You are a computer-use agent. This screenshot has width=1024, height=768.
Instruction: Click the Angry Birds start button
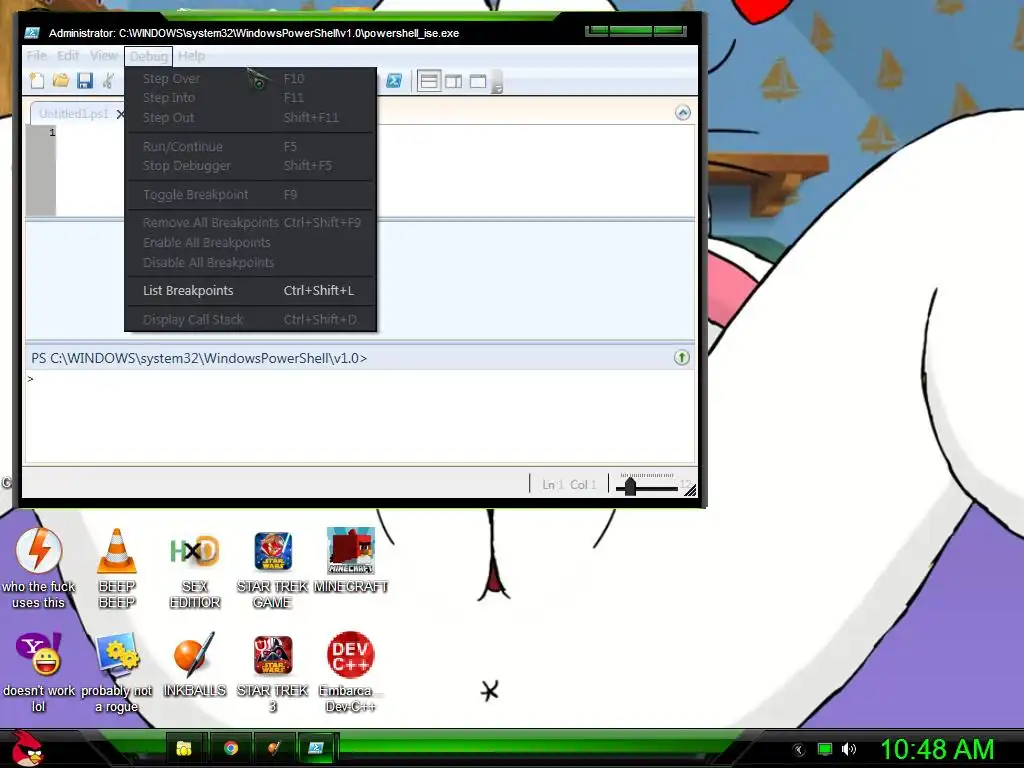click(28, 748)
